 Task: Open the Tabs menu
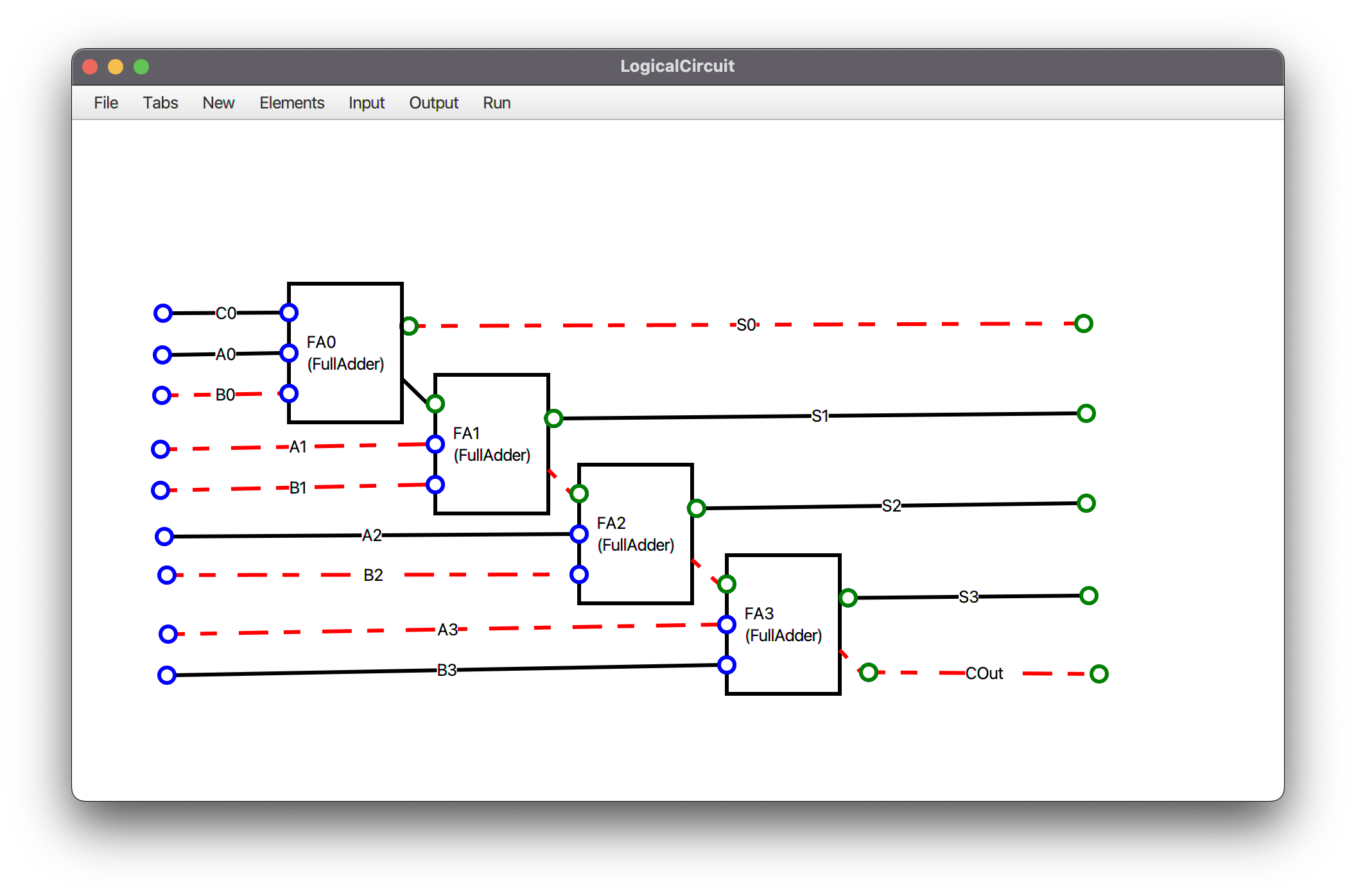point(161,103)
